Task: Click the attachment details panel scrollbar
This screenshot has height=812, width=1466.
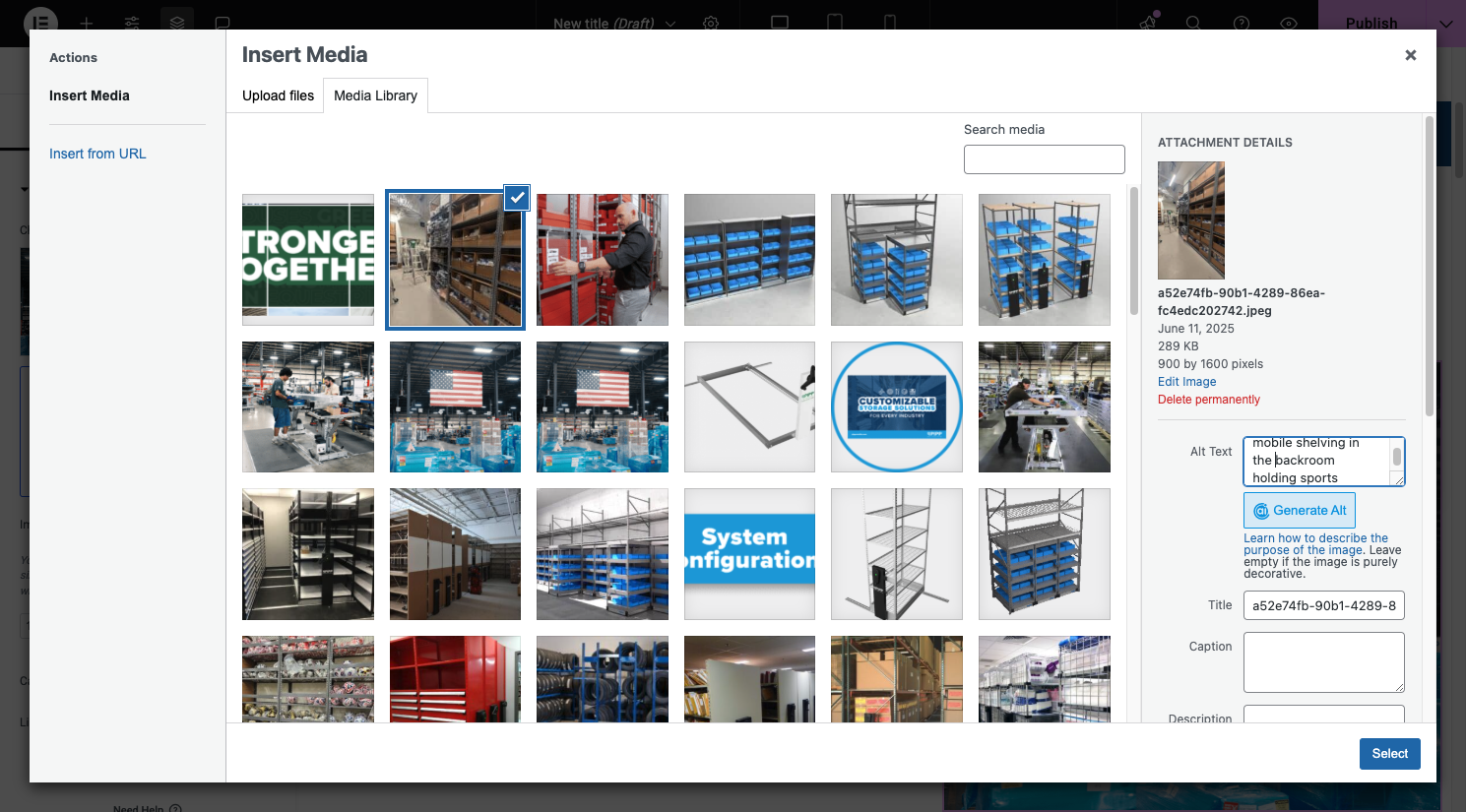Action: (x=1430, y=266)
